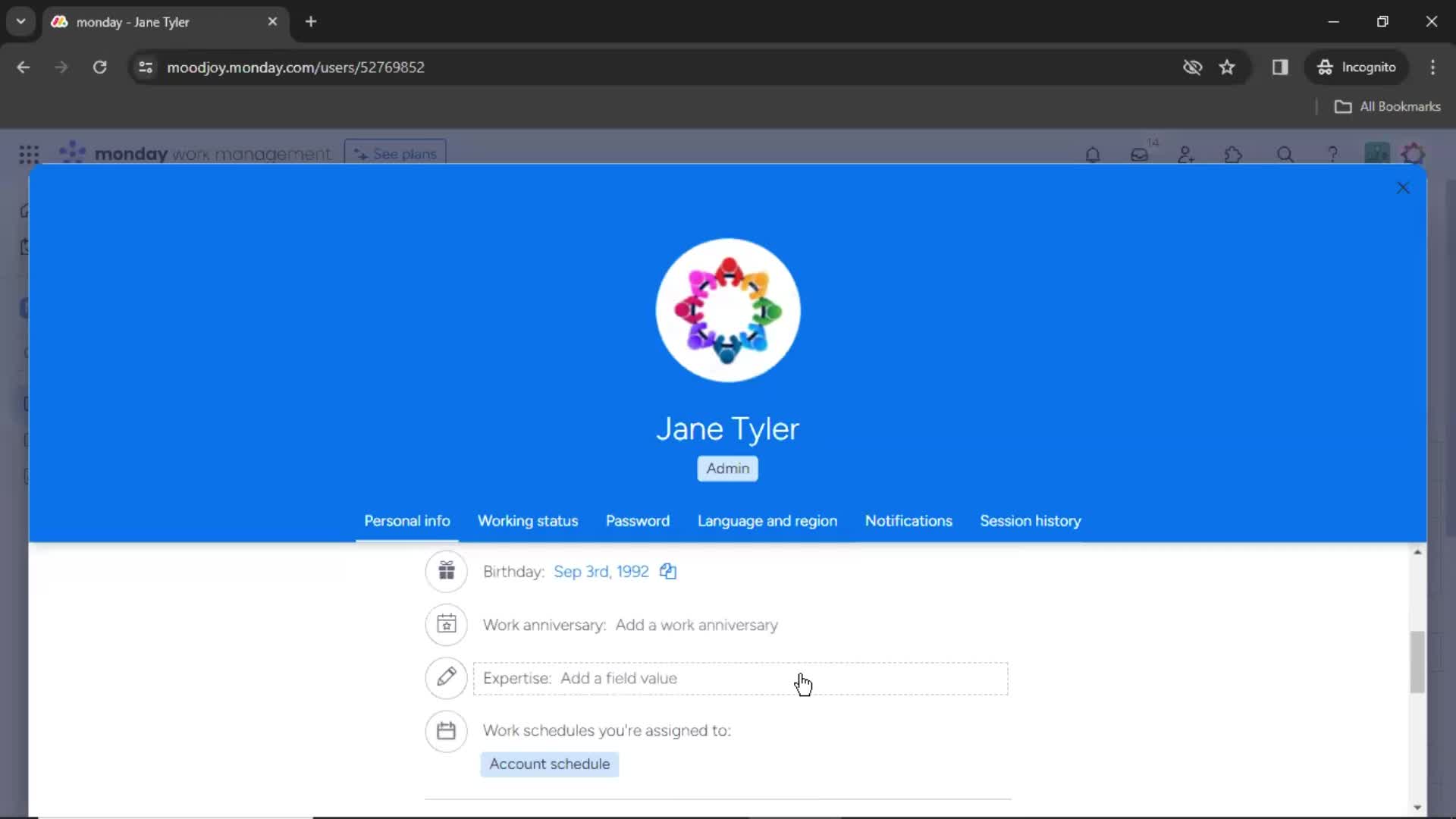Open the Session history tab
Viewport: 1456px width, 819px height.
tap(1030, 521)
